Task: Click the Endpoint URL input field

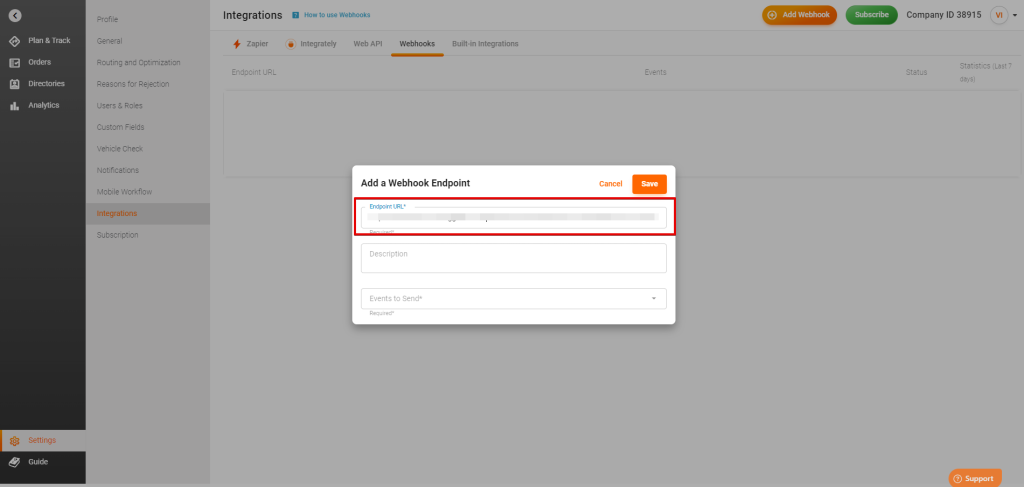Action: click(x=513, y=217)
